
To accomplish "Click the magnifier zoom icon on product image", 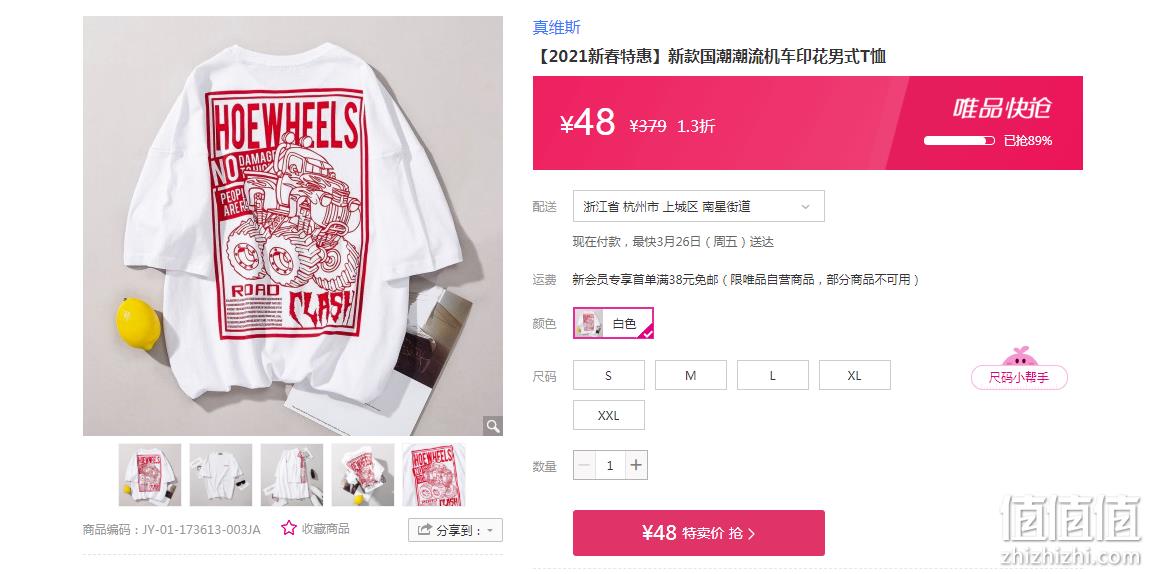I will pyautogui.click(x=492, y=425).
